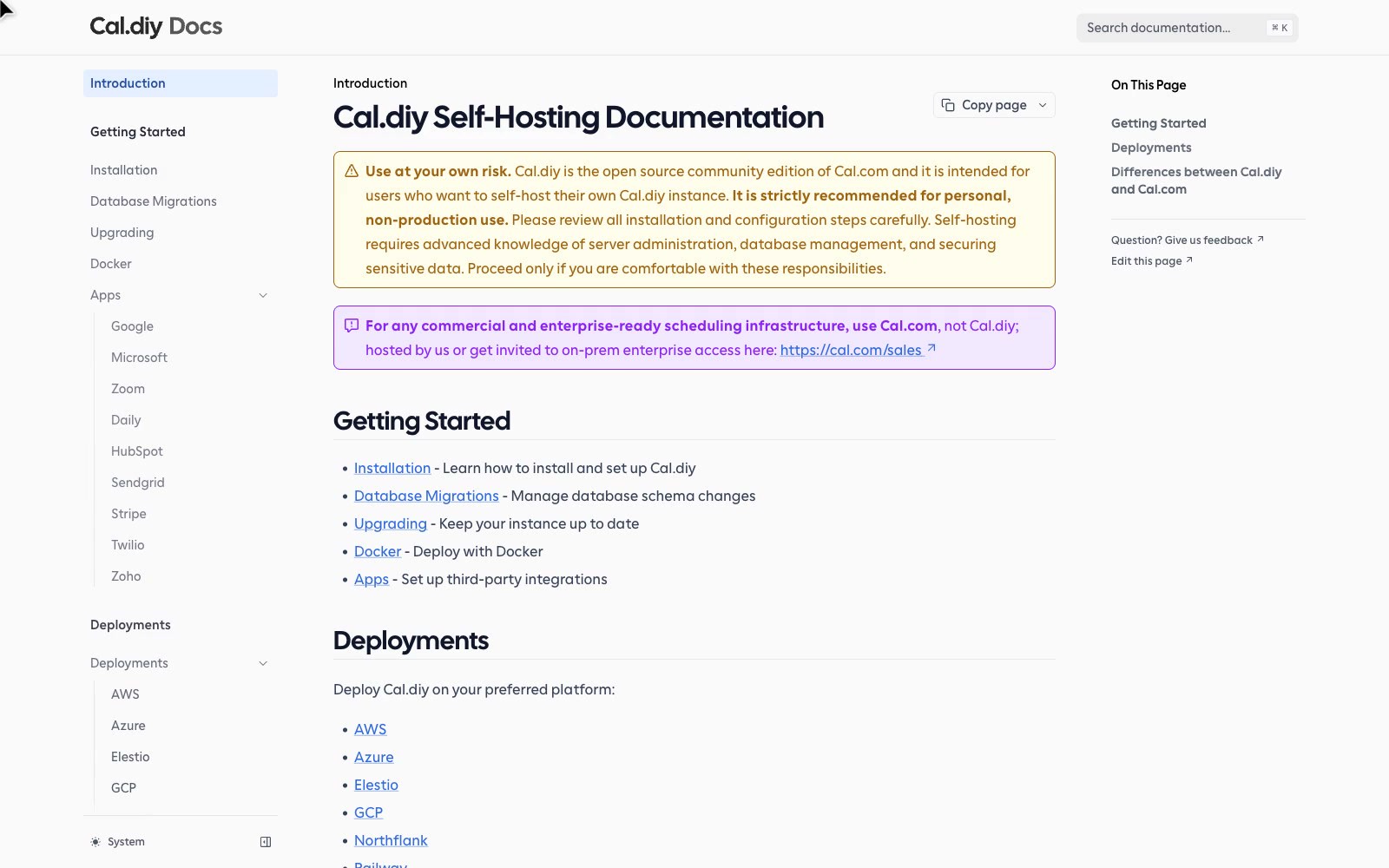1389x868 pixels.
Task: Click the sun theme icon beside System
Action: (95, 842)
